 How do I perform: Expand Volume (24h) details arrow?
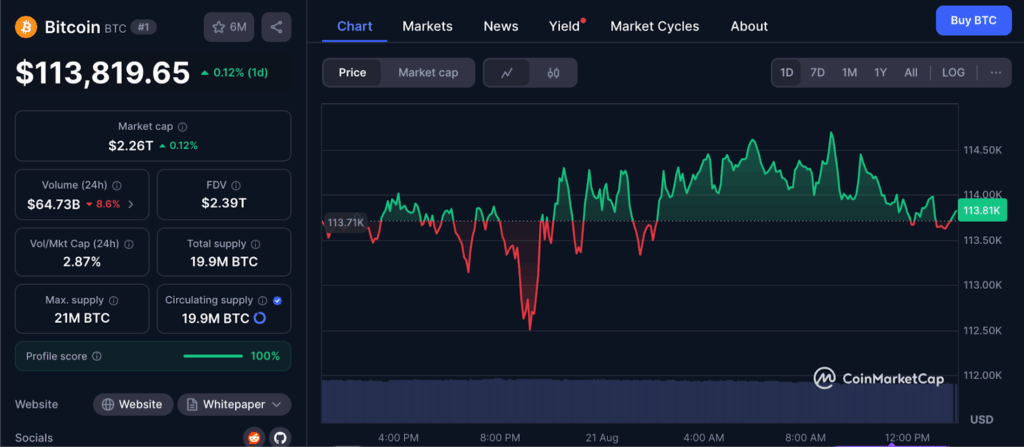(131, 204)
